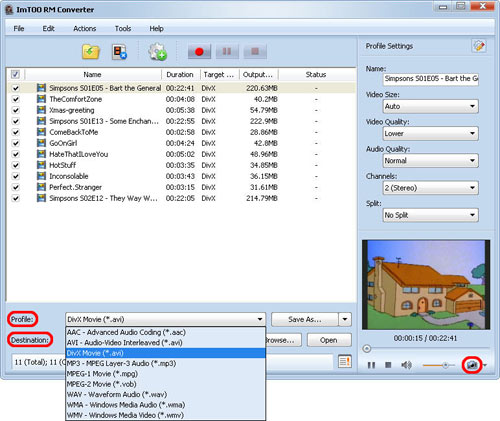The width and height of the screenshot is (500, 421).
Task: Start conversion with red record button
Action: click(199, 52)
